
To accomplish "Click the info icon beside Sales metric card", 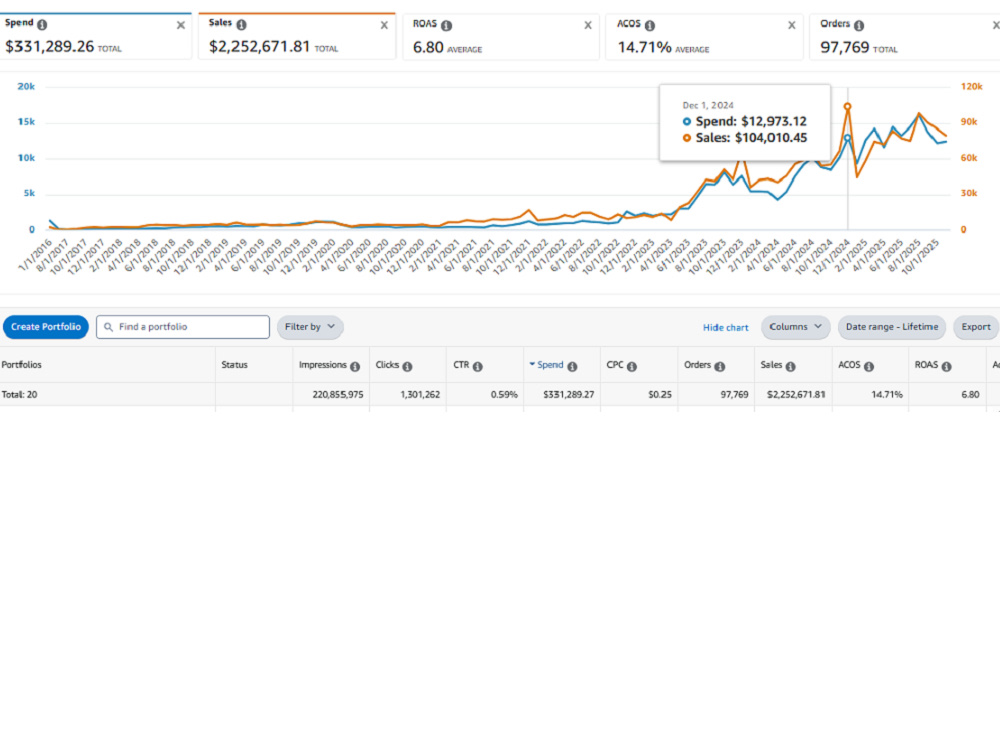I will (241, 24).
